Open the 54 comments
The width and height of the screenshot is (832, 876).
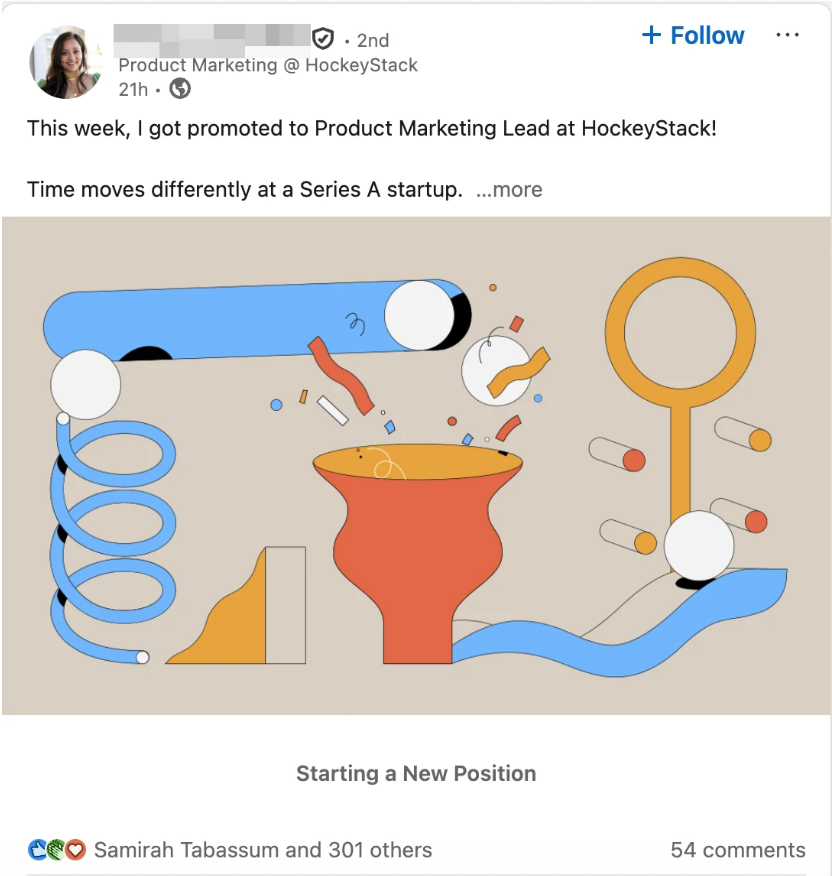coord(737,850)
